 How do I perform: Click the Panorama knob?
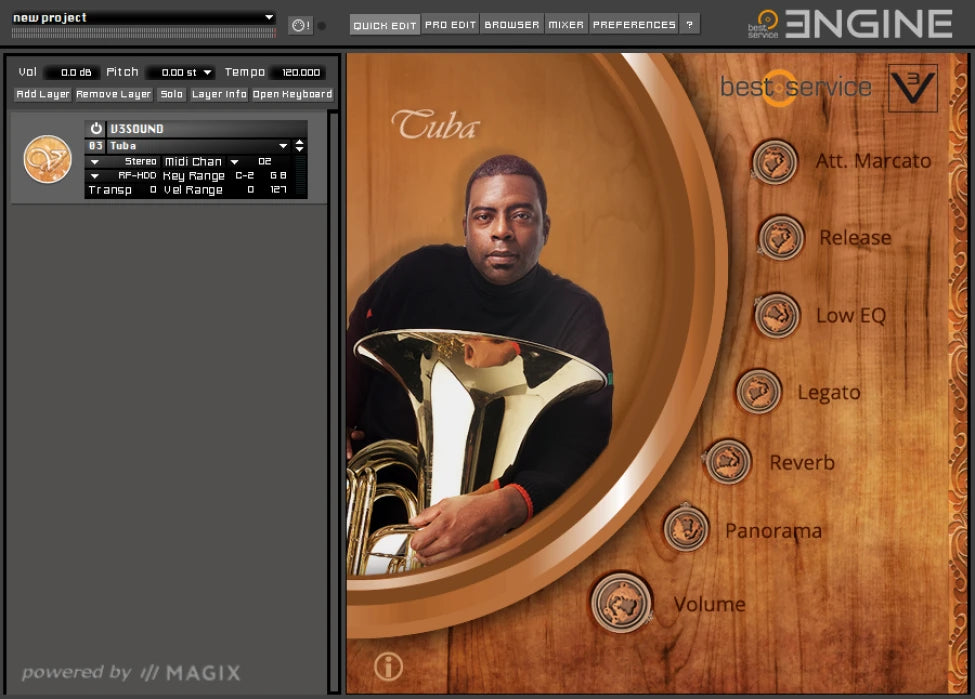[x=686, y=529]
